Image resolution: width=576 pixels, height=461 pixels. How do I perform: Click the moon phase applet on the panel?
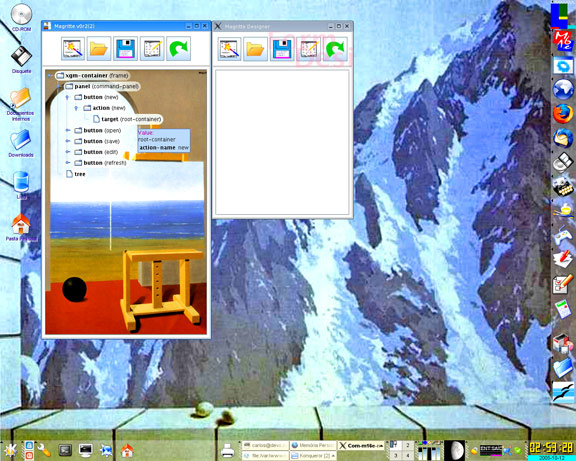(455, 450)
